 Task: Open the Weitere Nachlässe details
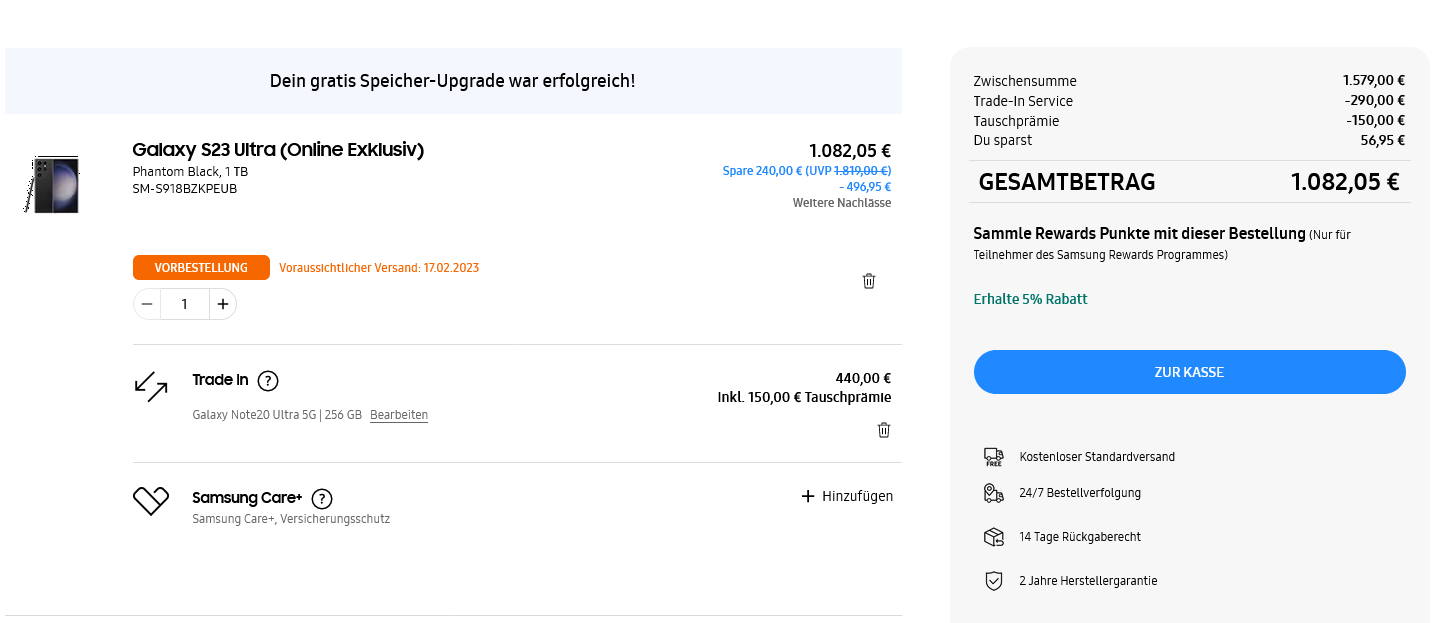point(841,203)
